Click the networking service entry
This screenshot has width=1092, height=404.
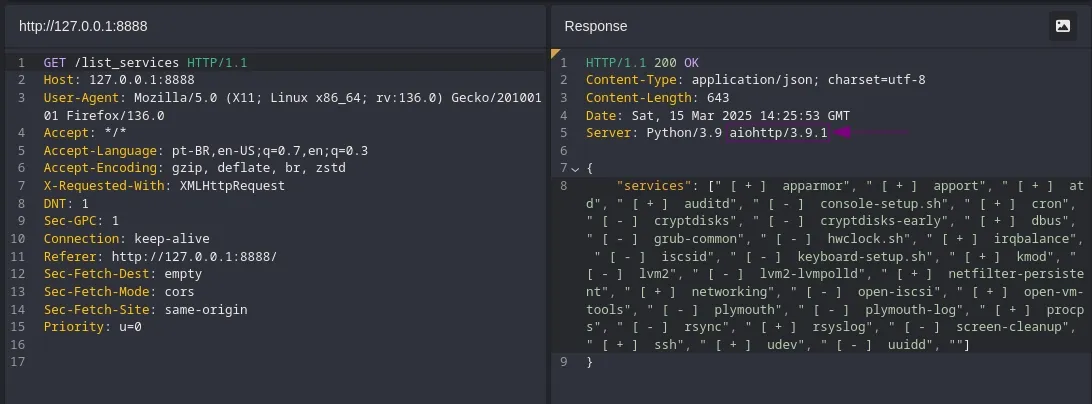coord(729,292)
